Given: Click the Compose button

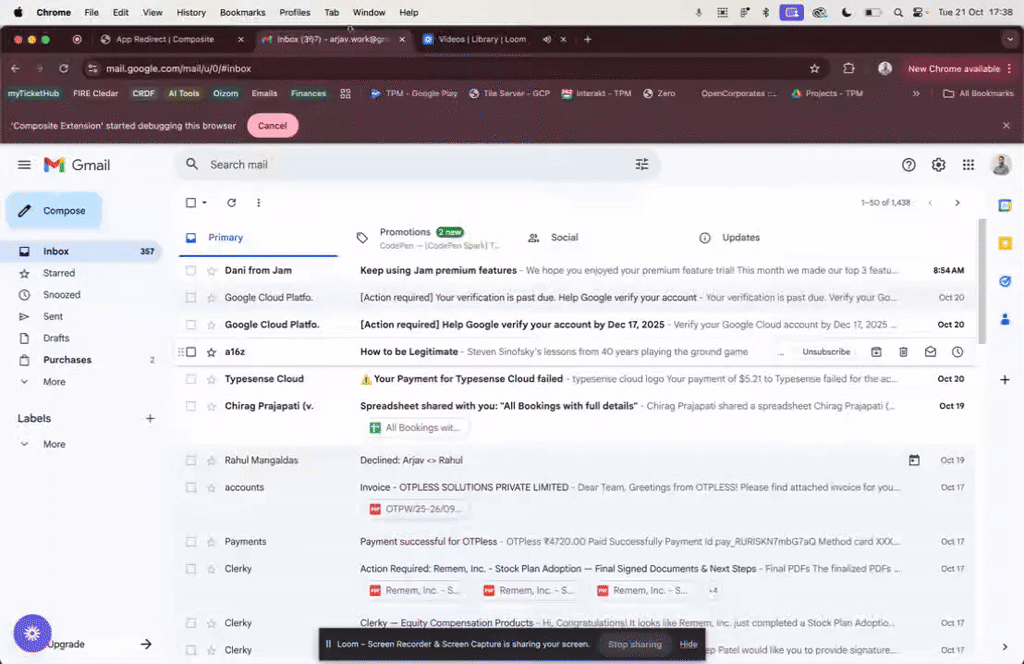Looking at the screenshot, I should 54,211.
